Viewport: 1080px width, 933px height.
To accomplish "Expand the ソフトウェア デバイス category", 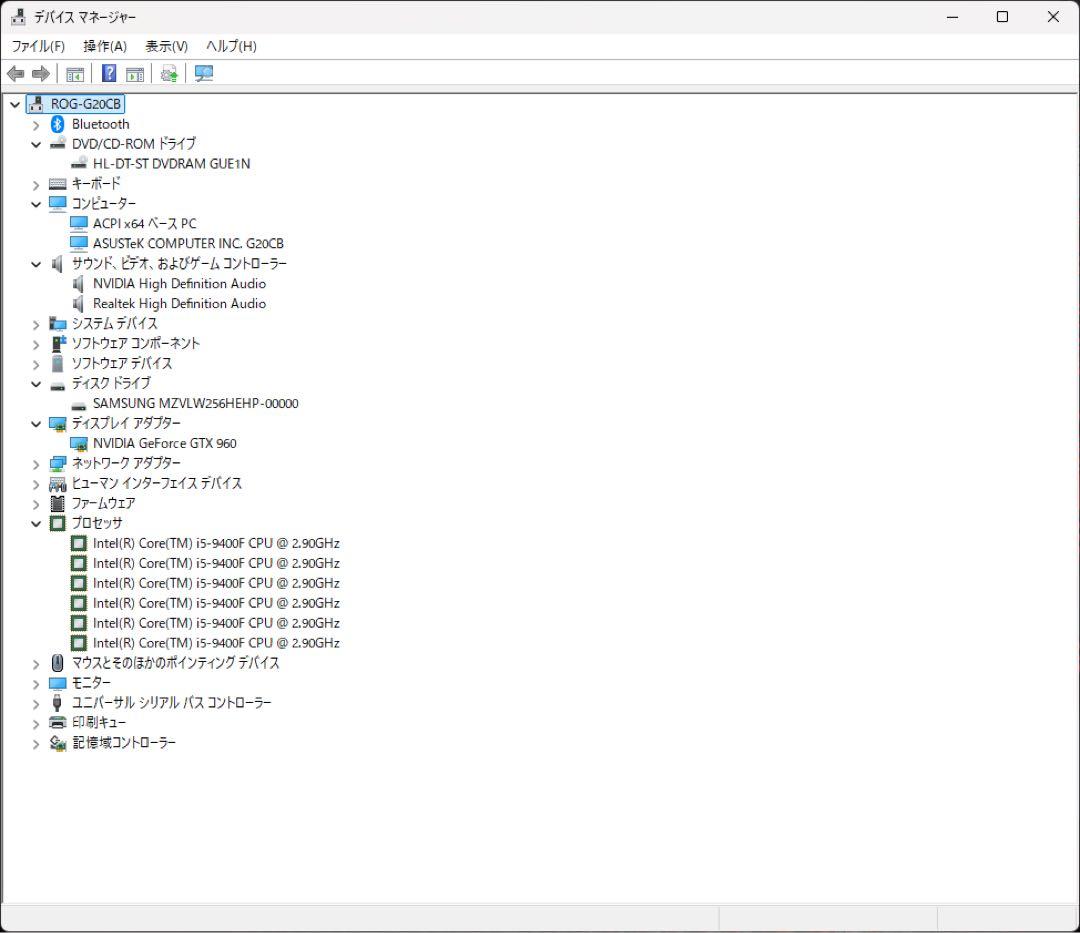I will pyautogui.click(x=36, y=364).
